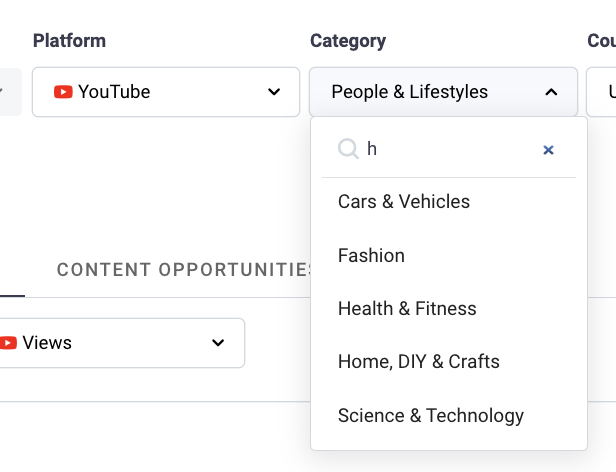
Task: Expand the Views dropdown chevron
Action: tap(218, 343)
